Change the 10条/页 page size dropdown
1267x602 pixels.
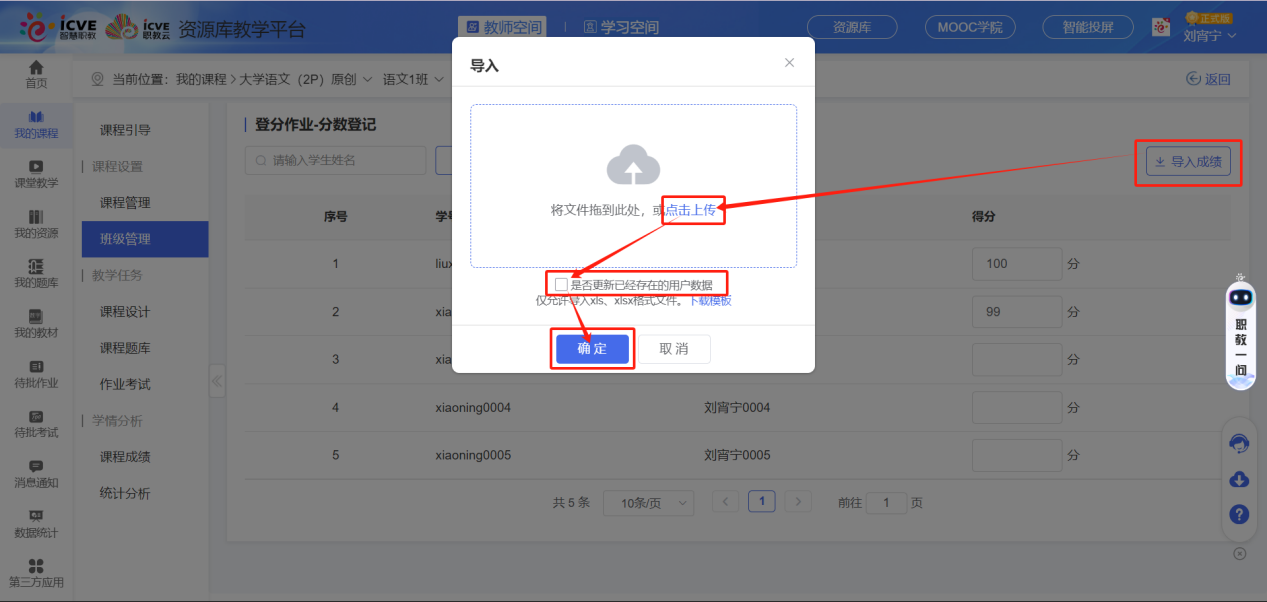click(x=648, y=503)
